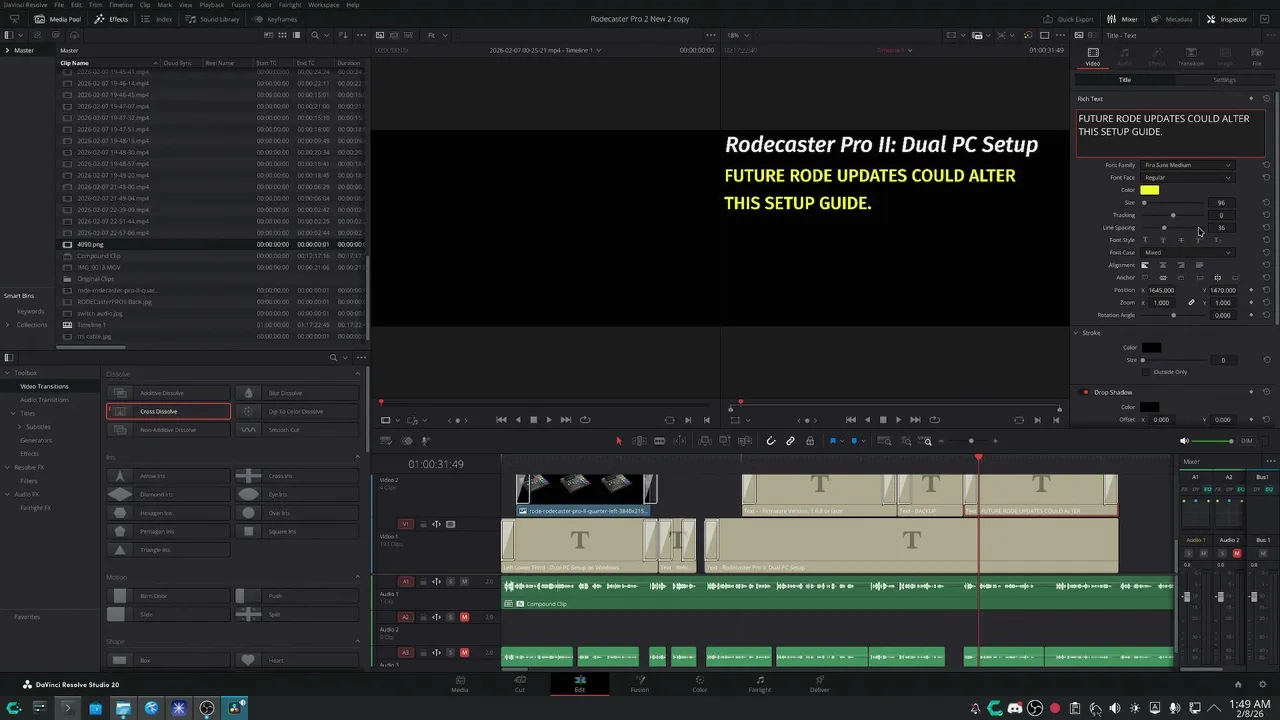
Task: Collapse the Dissolve transitions group
Action: pyautogui.click(x=358, y=374)
